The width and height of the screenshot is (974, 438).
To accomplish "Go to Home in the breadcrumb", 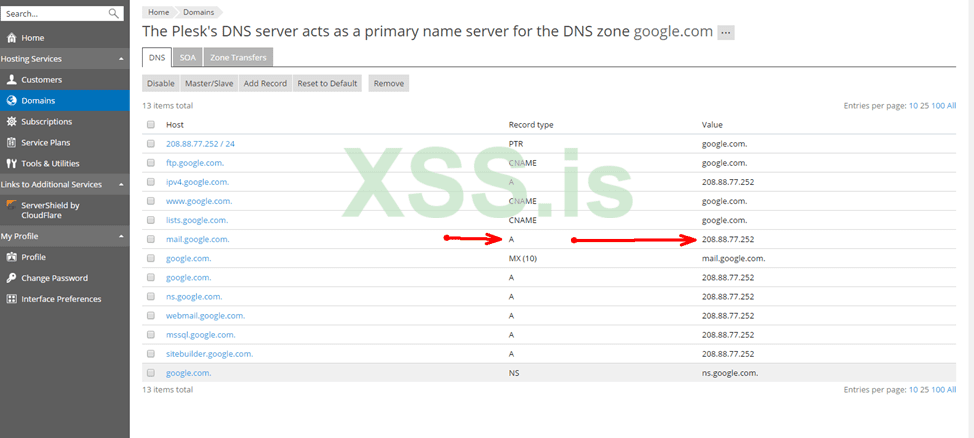I will (x=158, y=12).
